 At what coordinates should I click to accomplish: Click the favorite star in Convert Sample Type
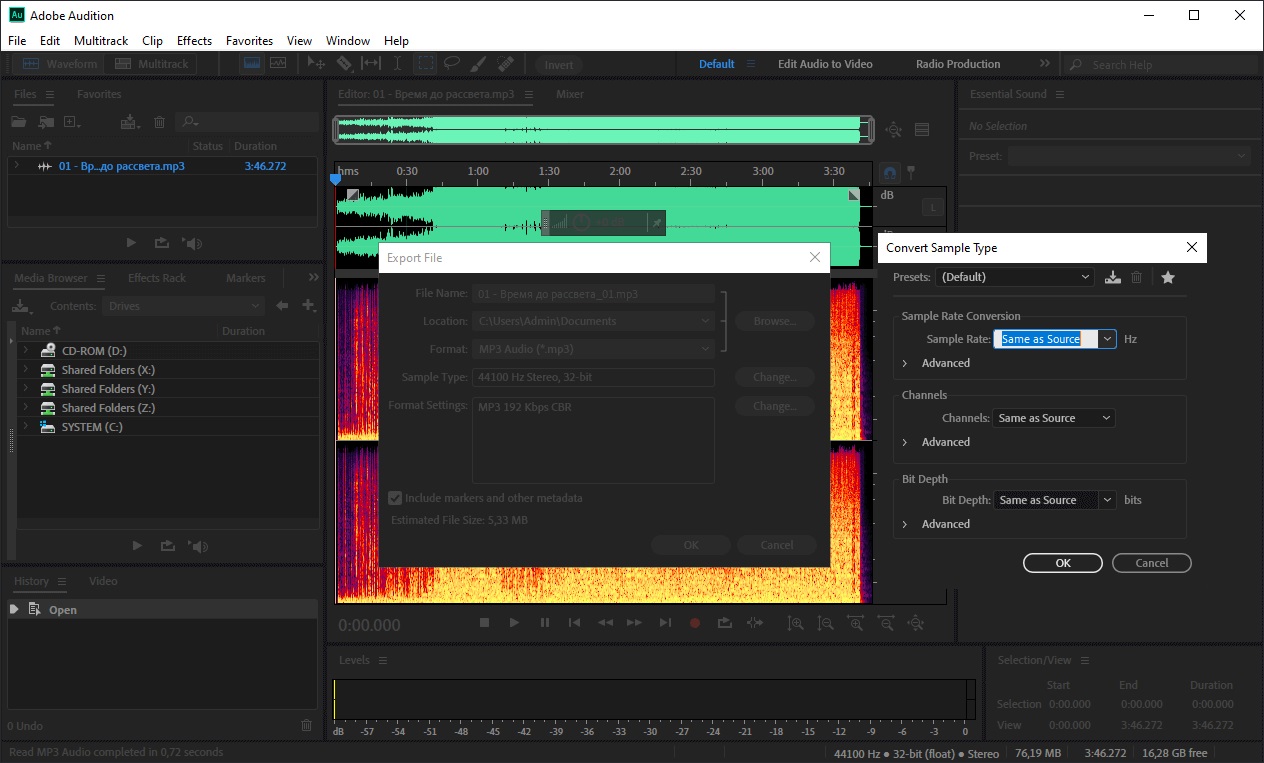[1167, 277]
